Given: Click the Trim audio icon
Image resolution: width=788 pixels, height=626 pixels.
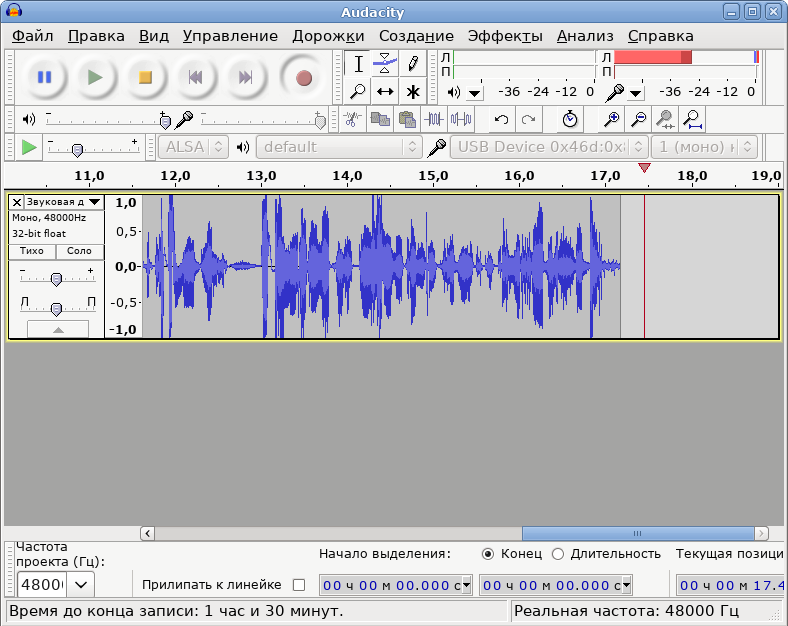Looking at the screenshot, I should click(434, 120).
